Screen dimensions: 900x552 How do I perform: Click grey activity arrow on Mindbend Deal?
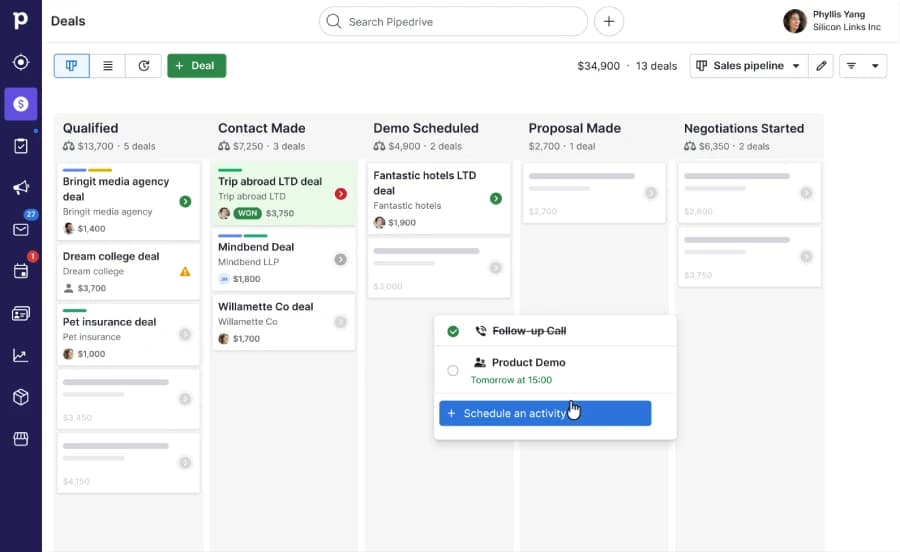click(x=340, y=259)
